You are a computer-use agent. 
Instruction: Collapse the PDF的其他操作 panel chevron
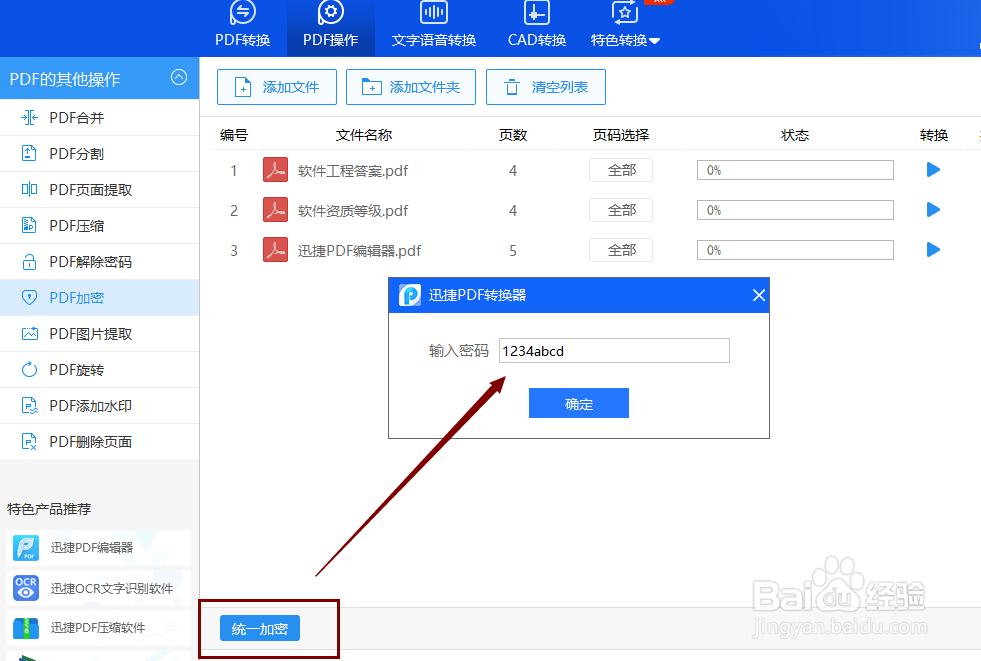179,77
